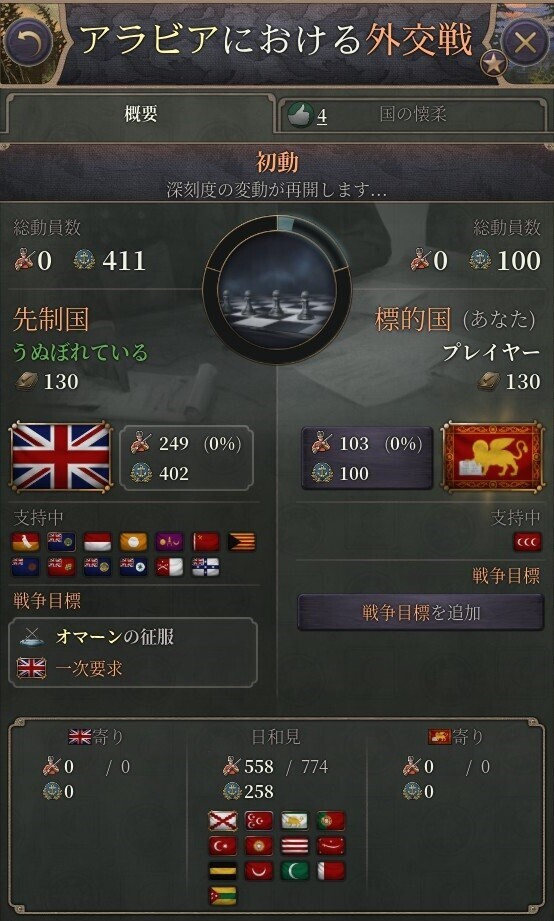Click the British army strength box

coord(187,458)
